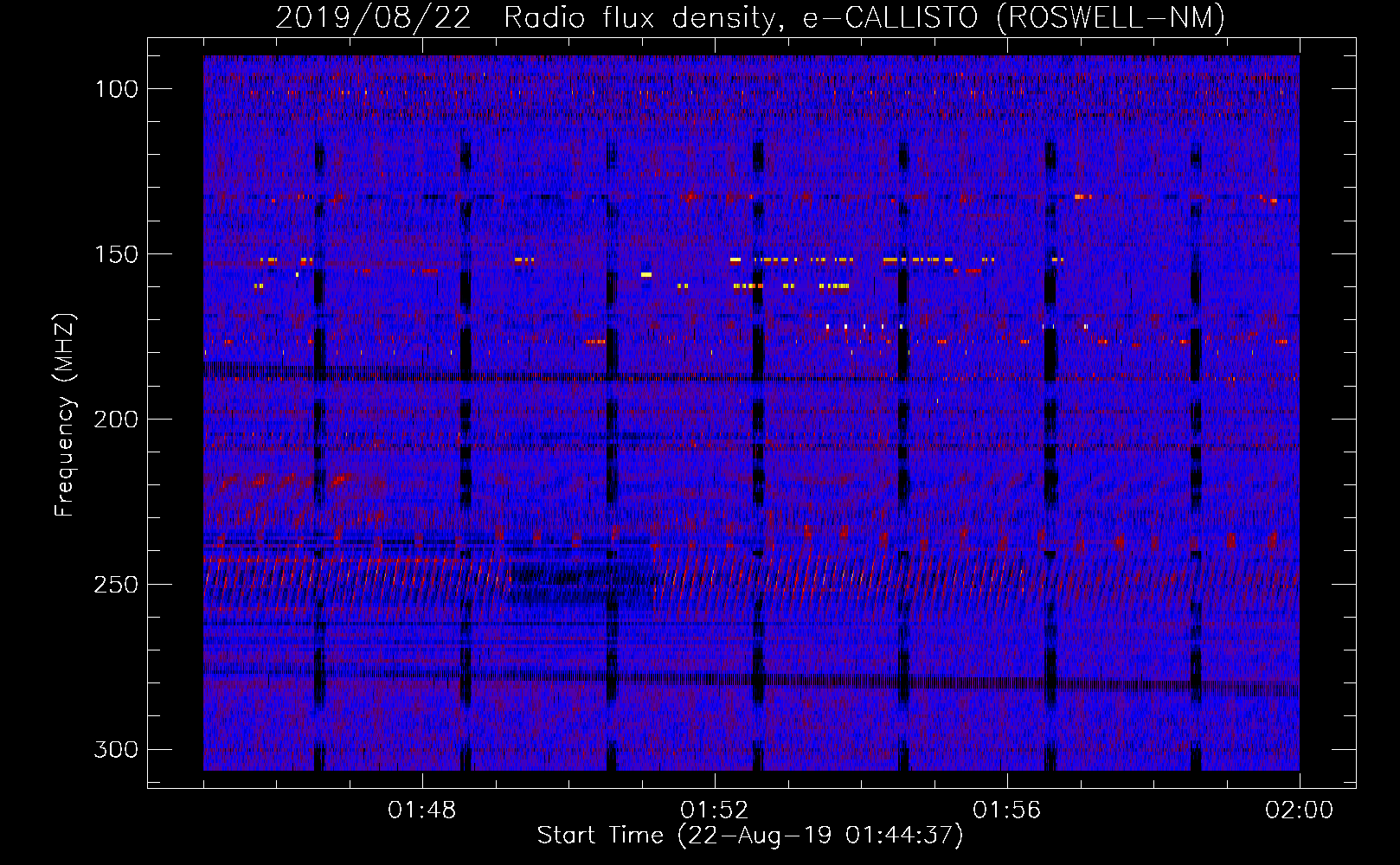Viewport: 1400px width, 865px height.
Task: Click the time tick label '02:00'
Action: [x=1300, y=811]
